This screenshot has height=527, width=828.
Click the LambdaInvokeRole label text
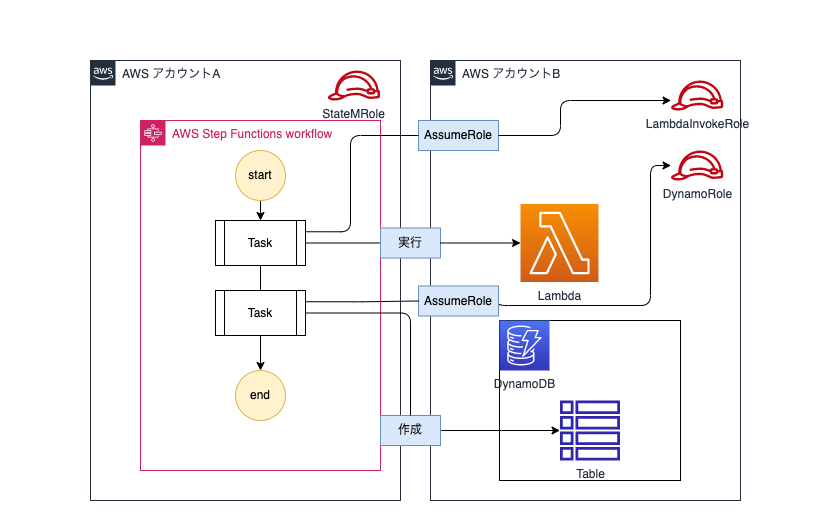point(697,124)
